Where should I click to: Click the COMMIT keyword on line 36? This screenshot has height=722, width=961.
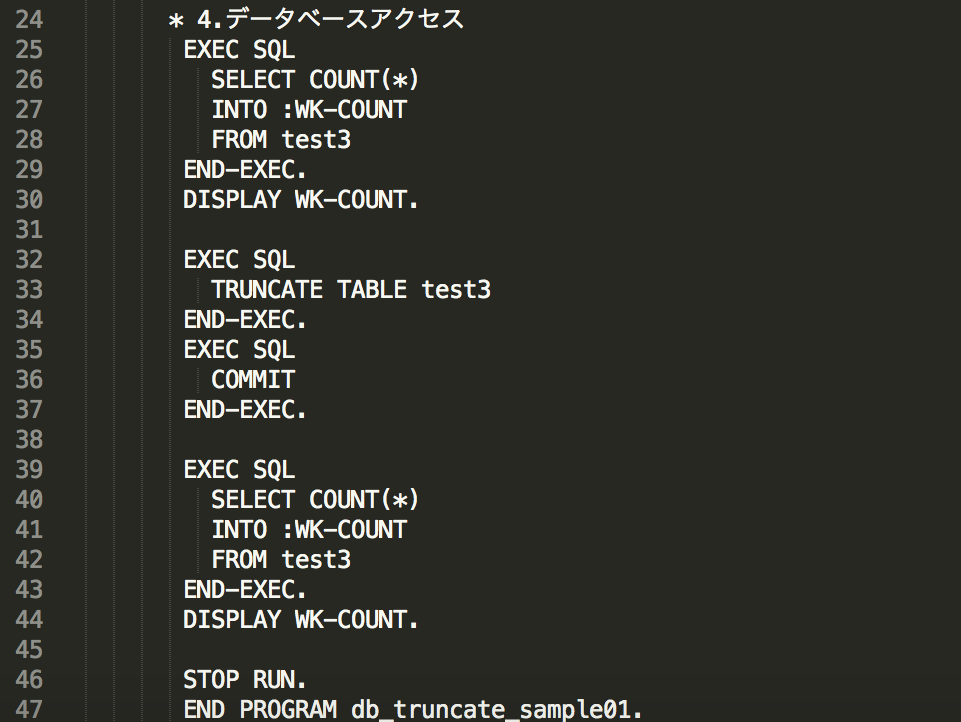tap(253, 380)
